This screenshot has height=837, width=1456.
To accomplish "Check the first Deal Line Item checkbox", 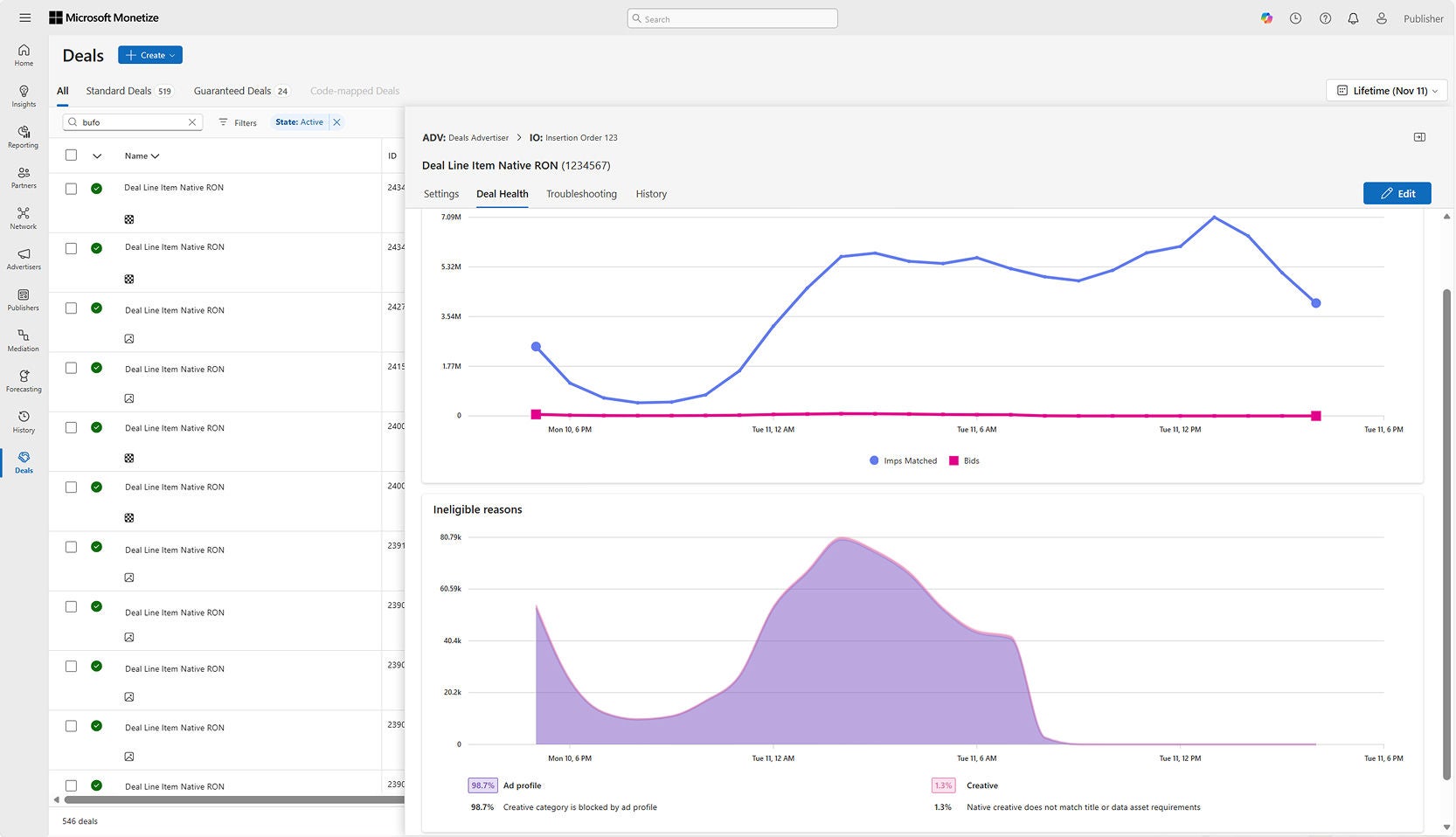I will click(x=71, y=189).
